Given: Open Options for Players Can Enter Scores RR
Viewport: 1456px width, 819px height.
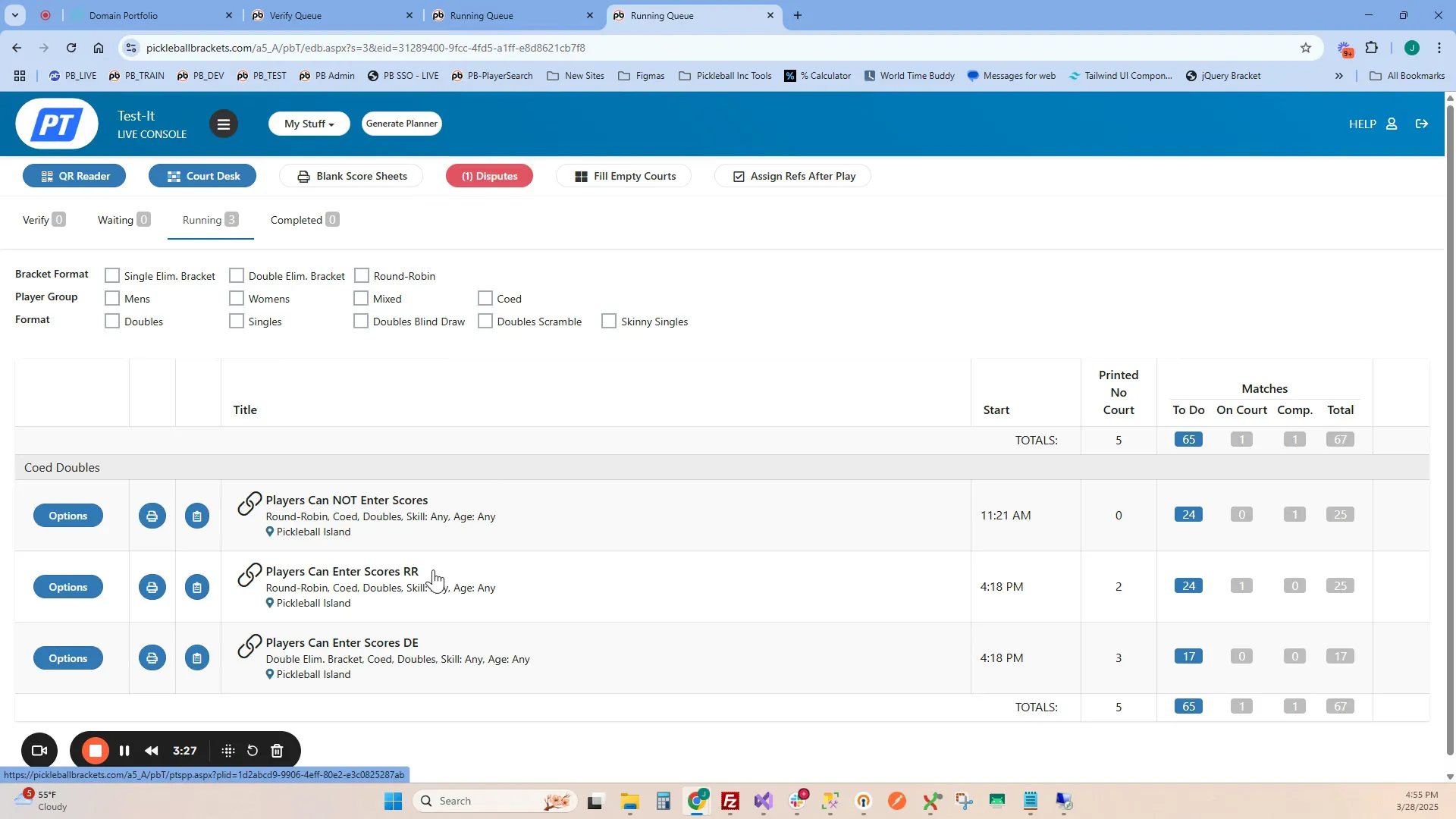Looking at the screenshot, I should [68, 588].
